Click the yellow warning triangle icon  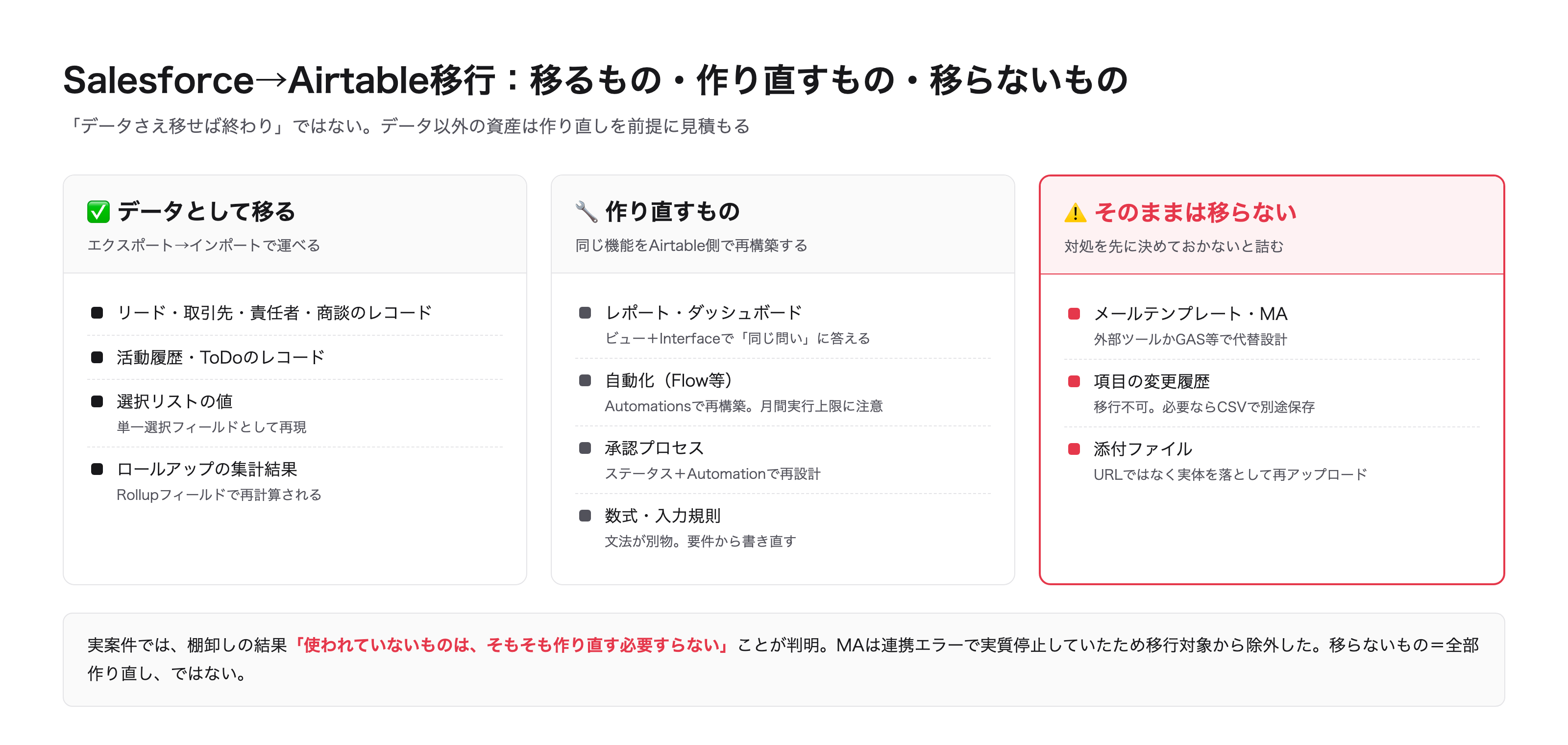1076,212
